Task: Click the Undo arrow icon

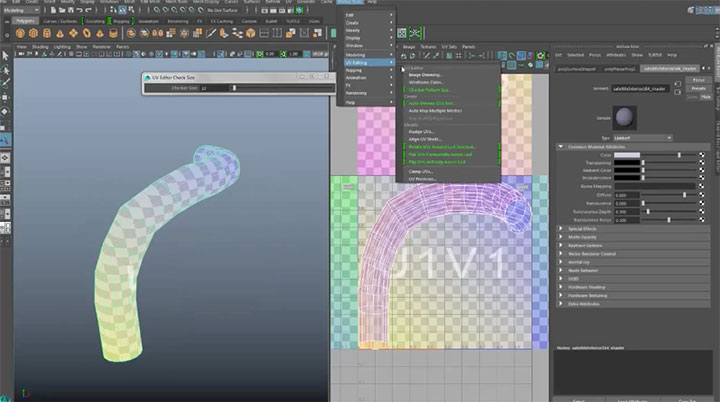Action: coord(79,10)
